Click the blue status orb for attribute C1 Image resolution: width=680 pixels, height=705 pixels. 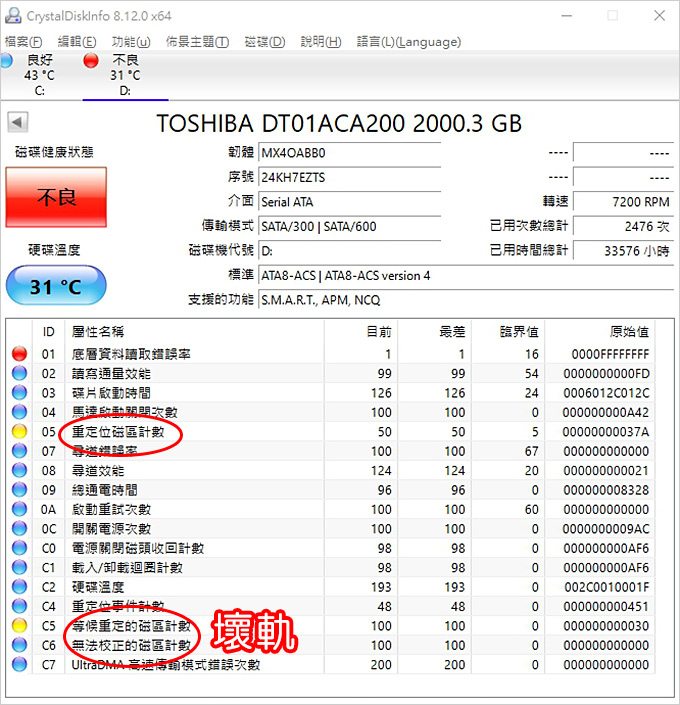(x=19, y=567)
